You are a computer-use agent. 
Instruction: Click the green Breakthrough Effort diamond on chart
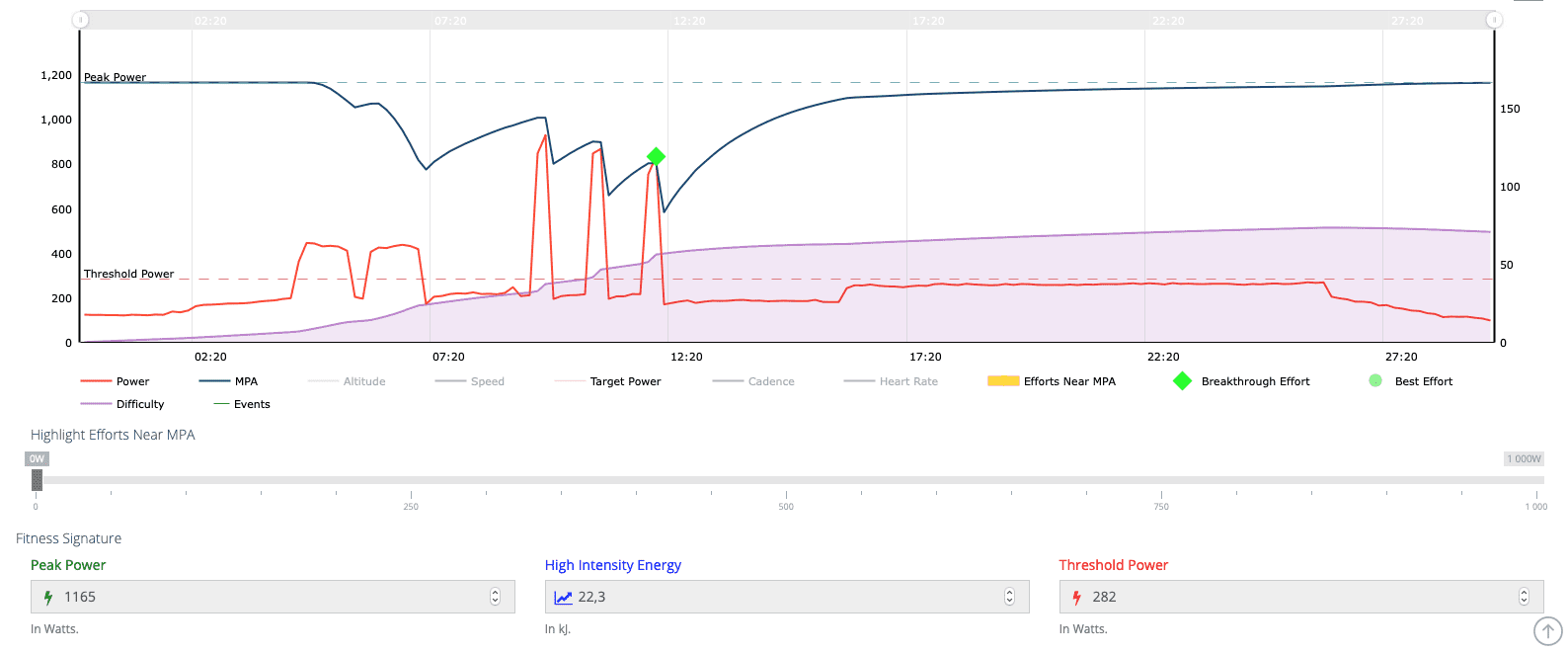click(656, 156)
